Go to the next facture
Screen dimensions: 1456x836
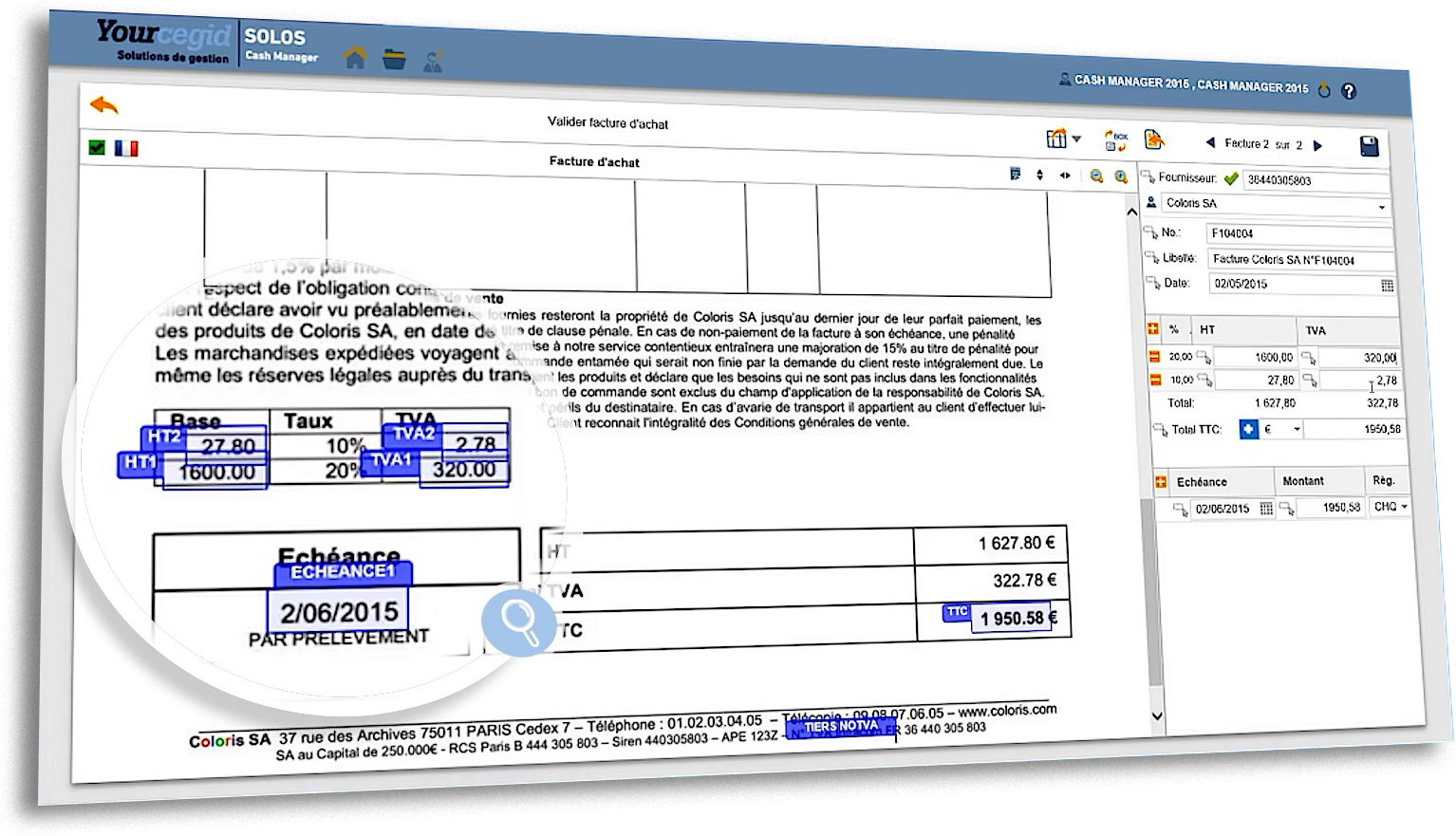(x=1317, y=145)
